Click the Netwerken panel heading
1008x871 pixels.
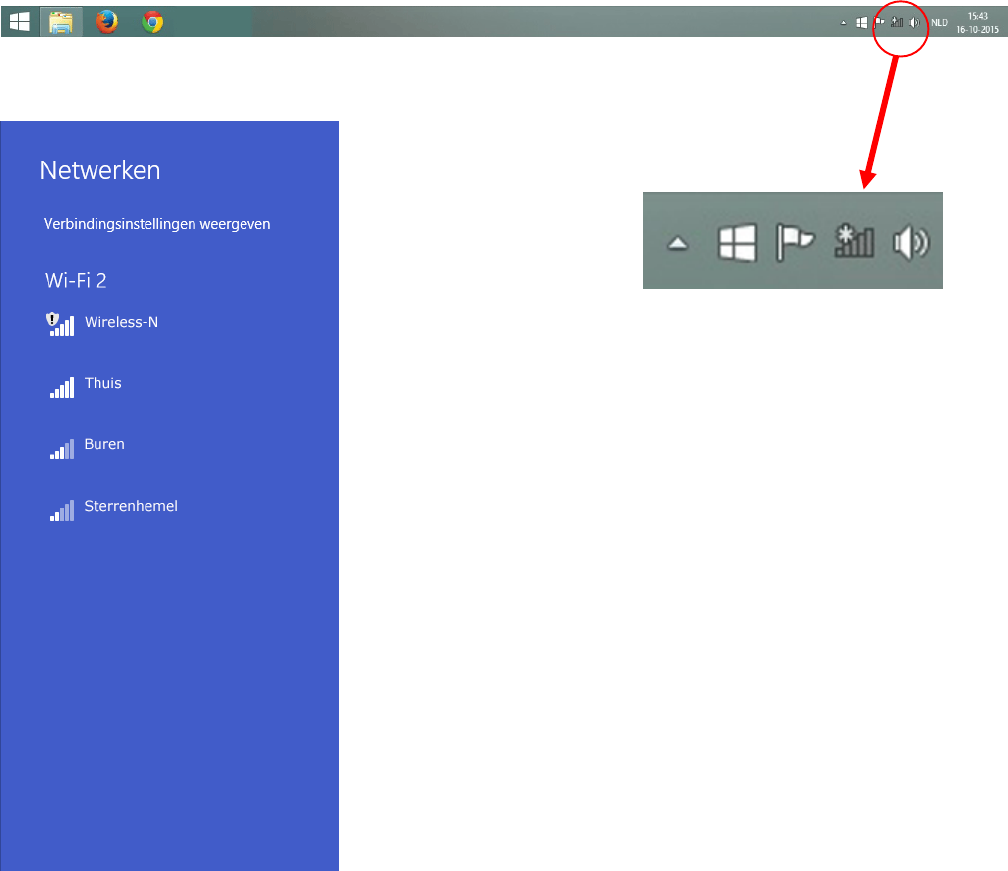[x=100, y=170]
